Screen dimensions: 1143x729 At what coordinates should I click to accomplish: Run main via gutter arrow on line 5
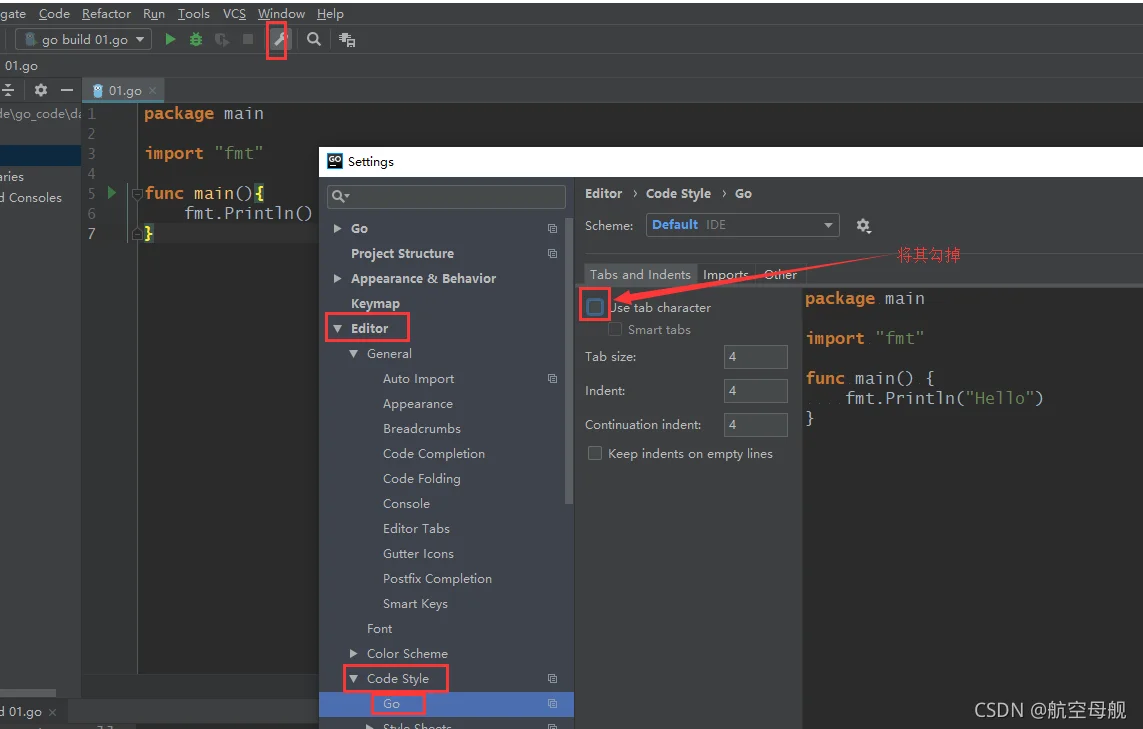112,192
